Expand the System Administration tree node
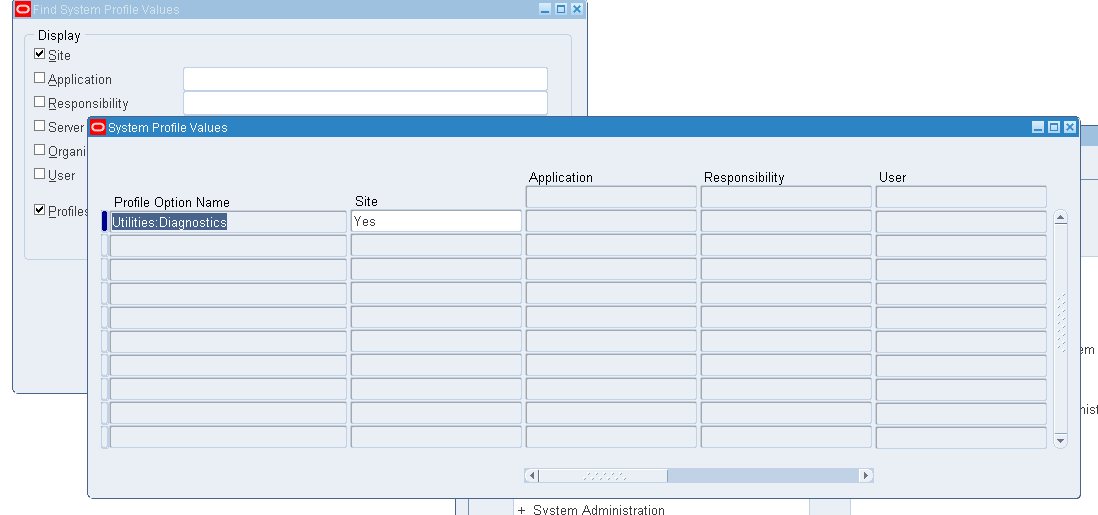This screenshot has height=515, width=1098. coord(521,510)
